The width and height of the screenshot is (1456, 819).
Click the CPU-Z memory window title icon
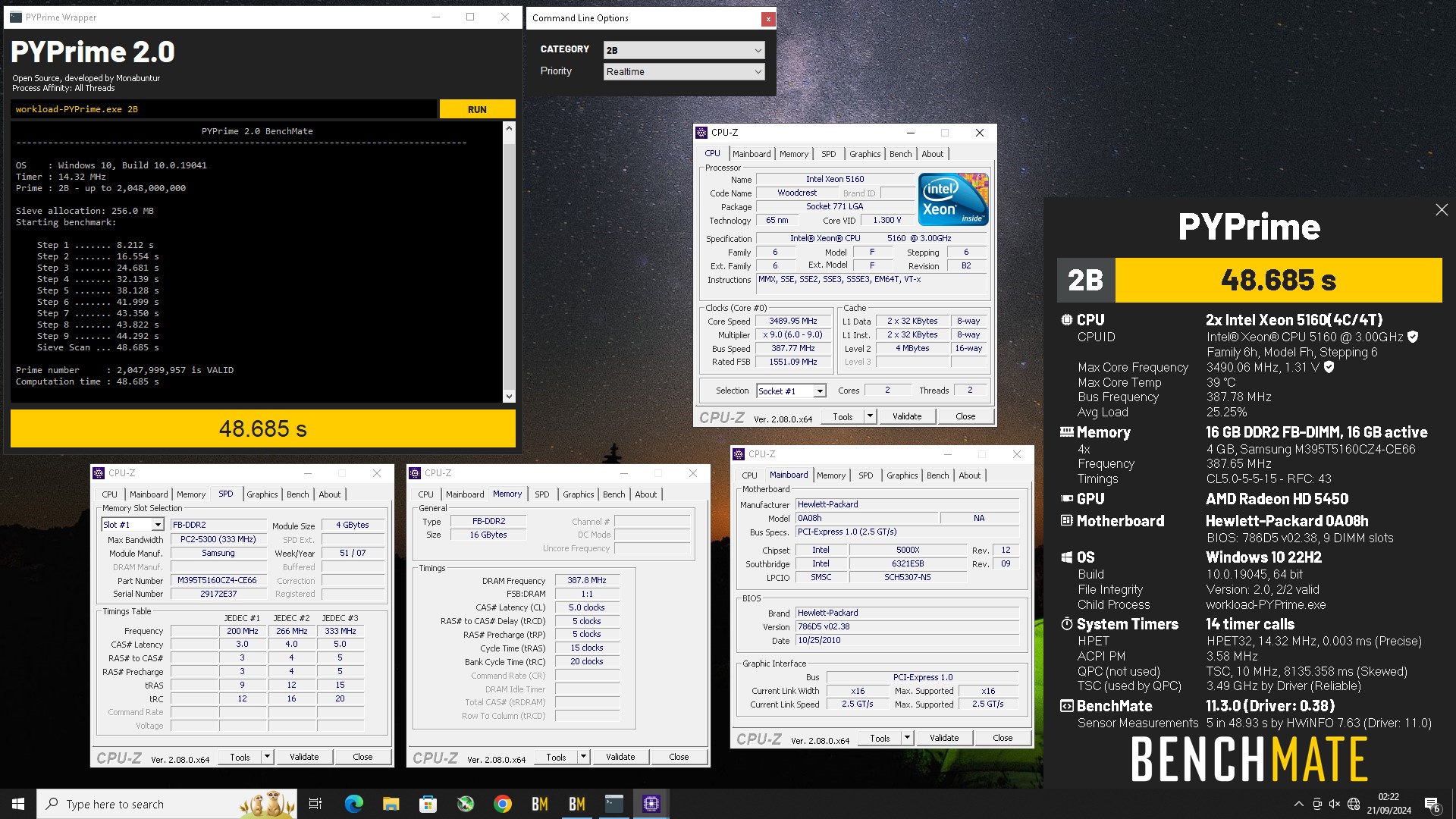415,473
